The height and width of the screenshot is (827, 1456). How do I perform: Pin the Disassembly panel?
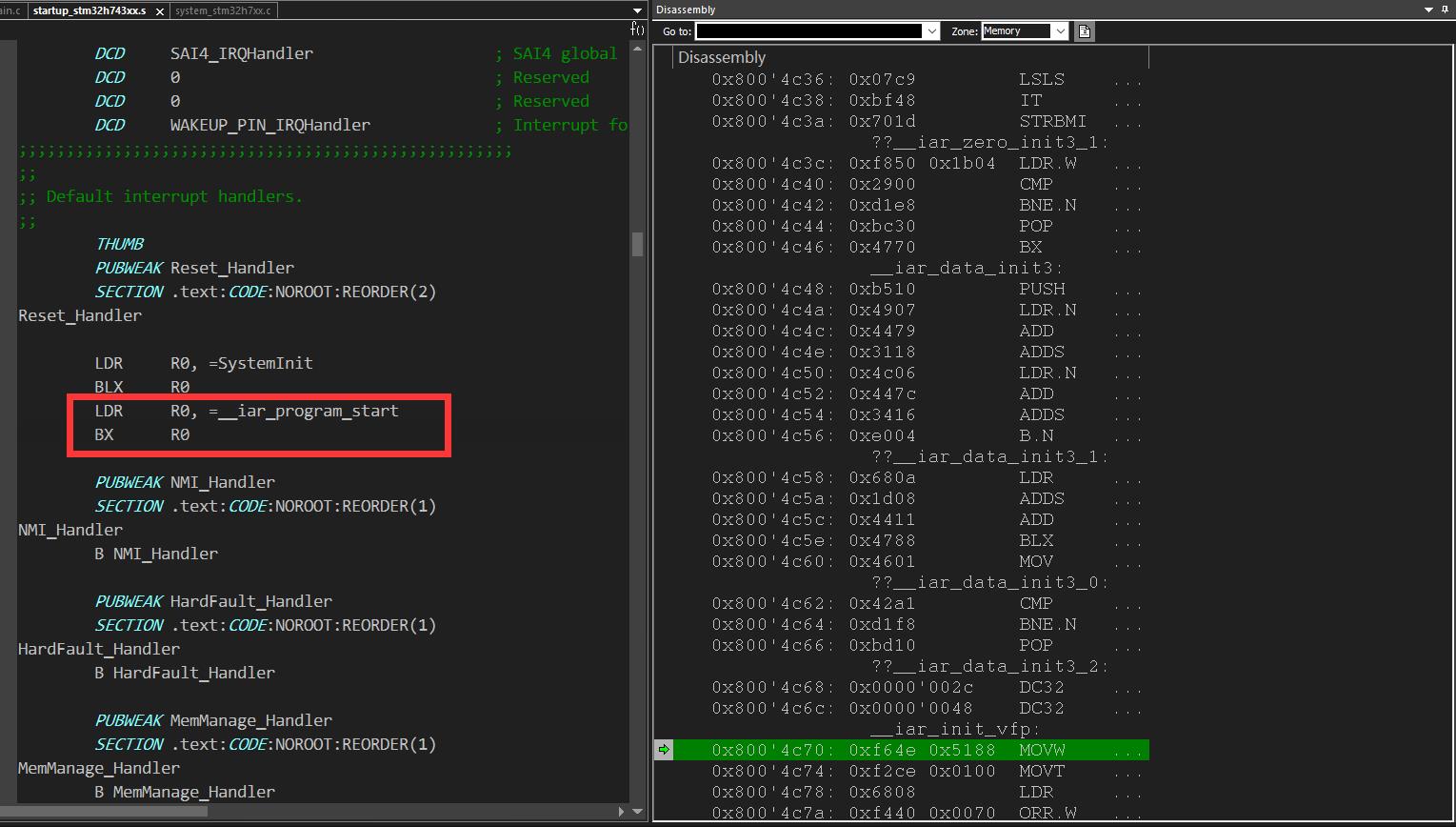pos(1445,10)
